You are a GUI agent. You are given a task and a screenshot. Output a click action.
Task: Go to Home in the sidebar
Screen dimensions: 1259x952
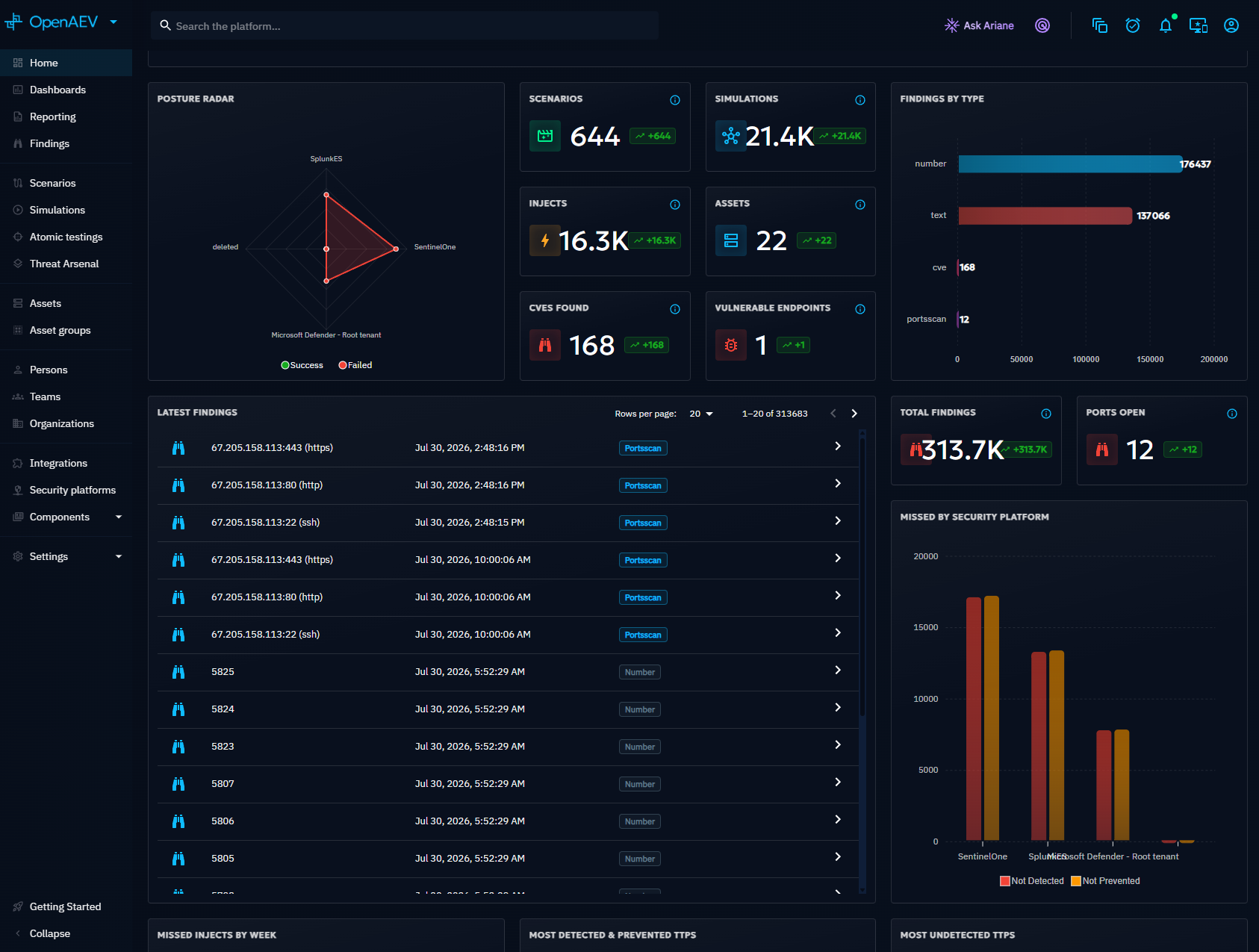tap(66, 63)
